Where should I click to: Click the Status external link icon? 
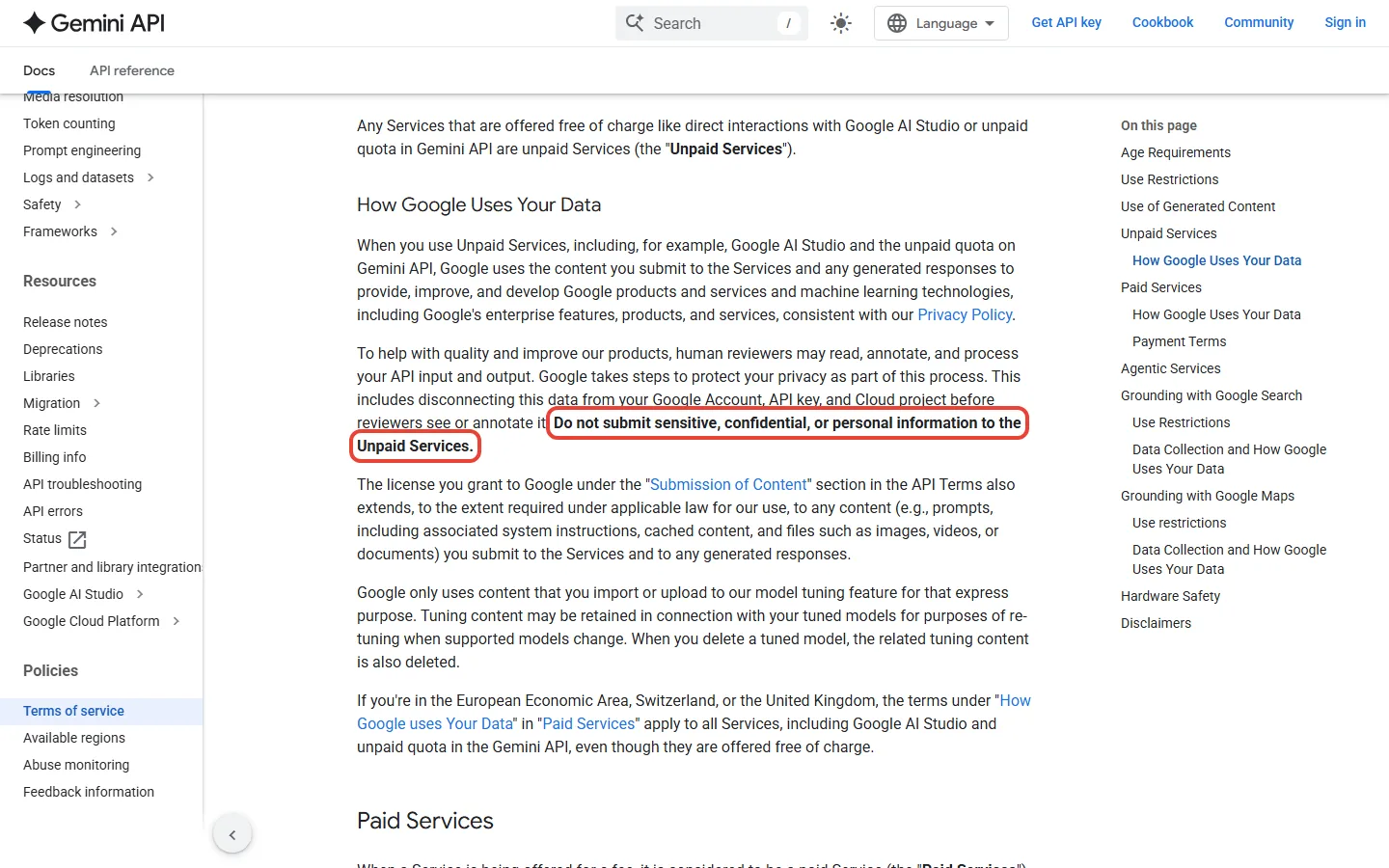tap(78, 539)
